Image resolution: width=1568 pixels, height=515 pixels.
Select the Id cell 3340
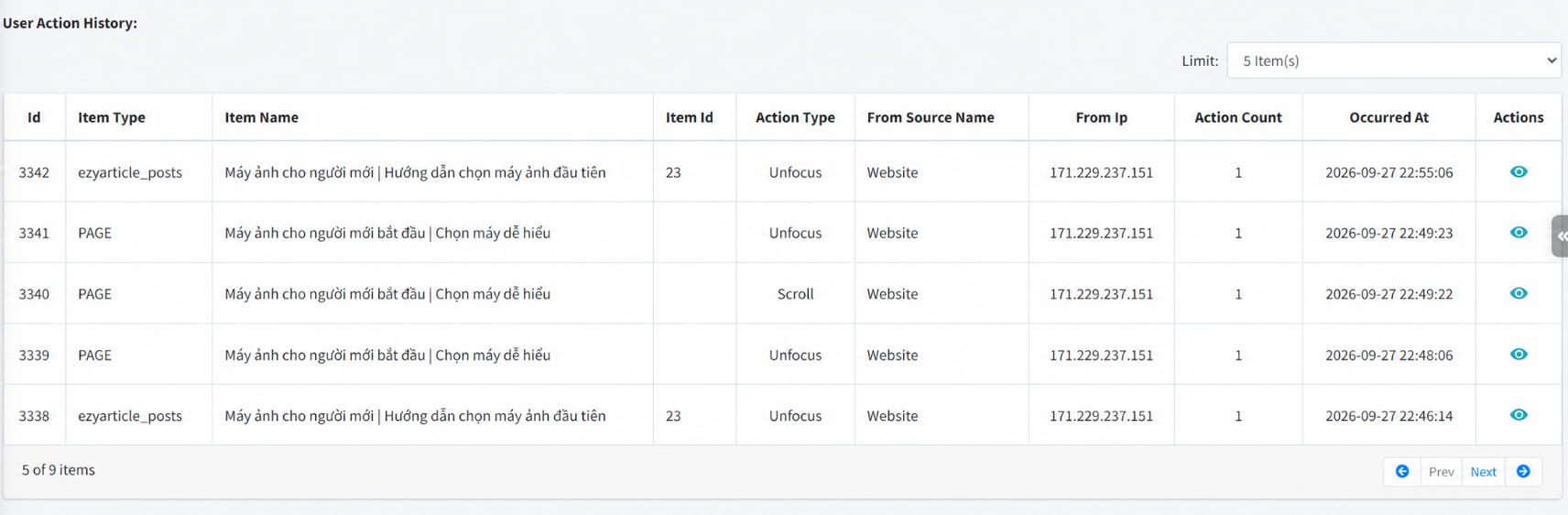pyautogui.click(x=34, y=294)
